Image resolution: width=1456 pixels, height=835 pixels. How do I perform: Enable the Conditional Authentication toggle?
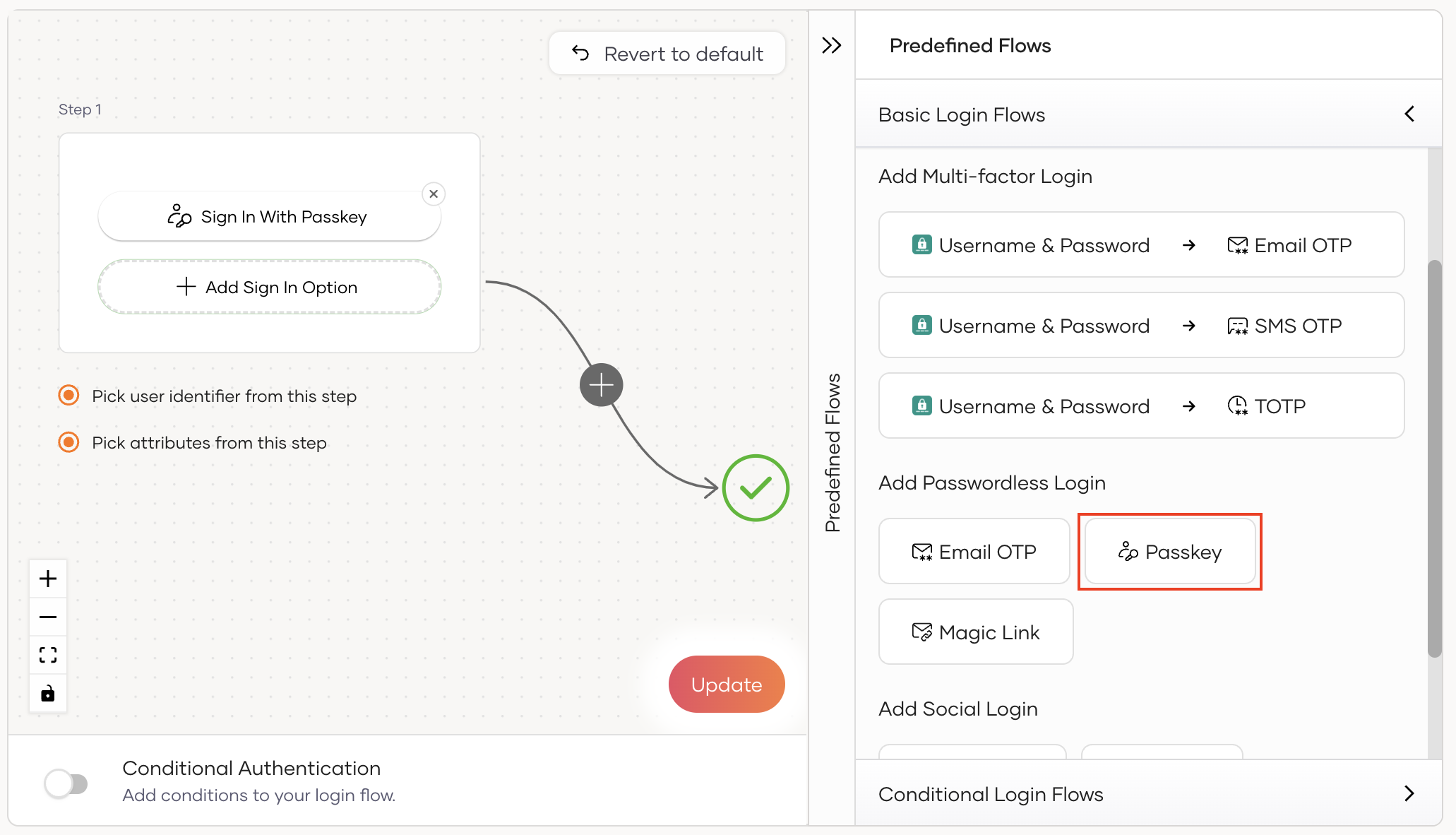click(66, 783)
